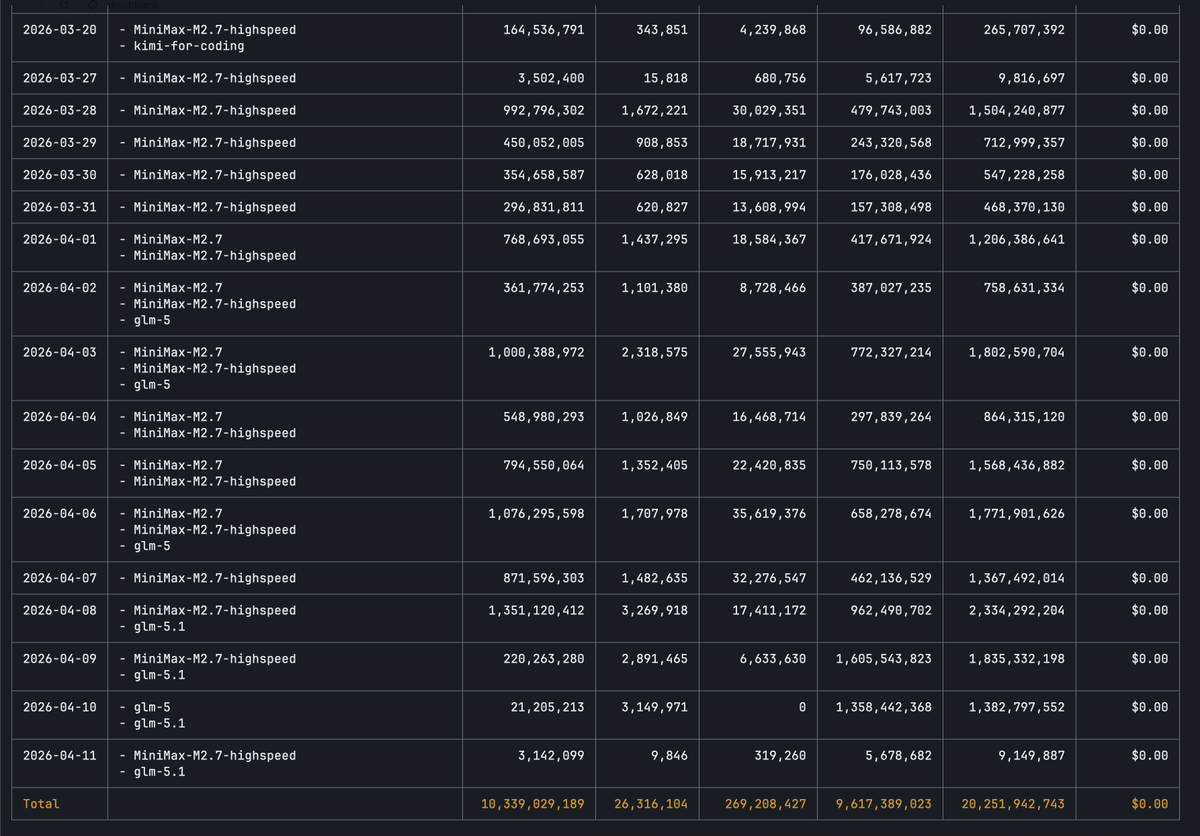The width and height of the screenshot is (1200, 836).
Task: Select the value 343,851
Action: 662,30
